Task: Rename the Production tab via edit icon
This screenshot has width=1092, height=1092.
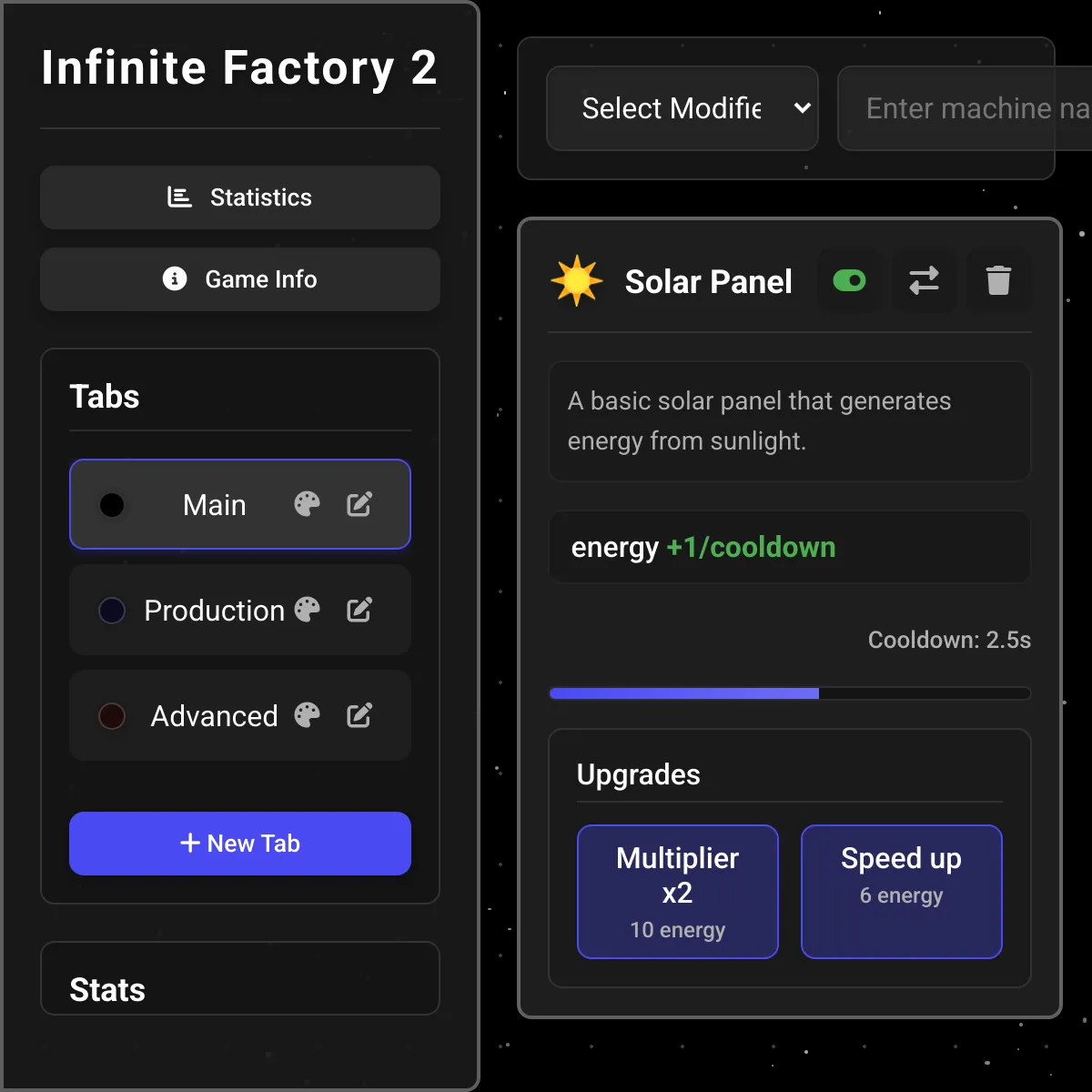Action: coord(359,610)
